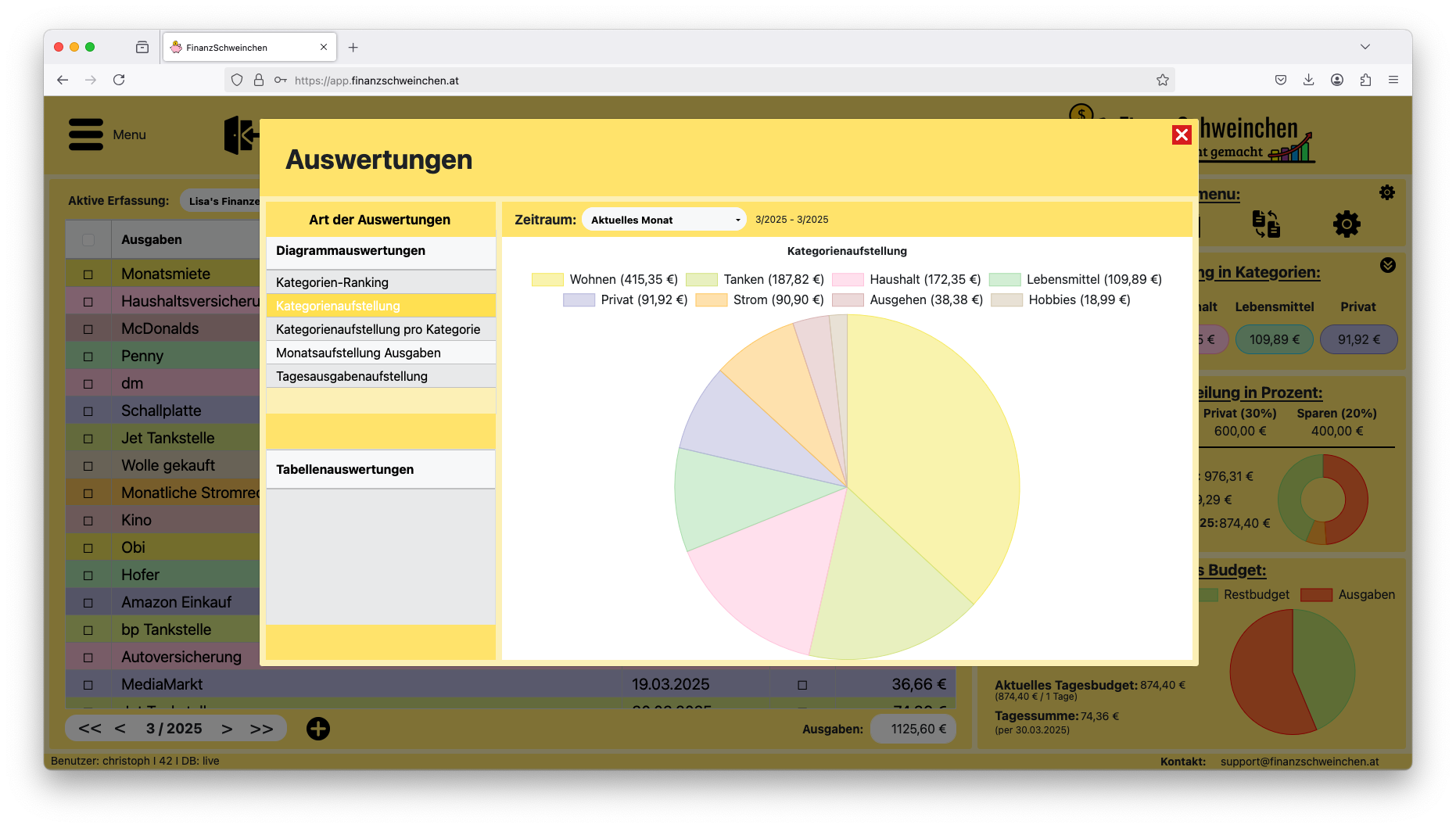Tick the Monatsmiete row checkbox

coord(88,274)
